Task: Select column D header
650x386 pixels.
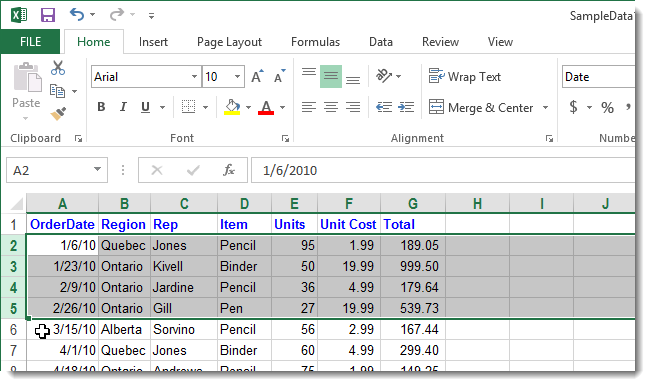Action: tap(244, 204)
